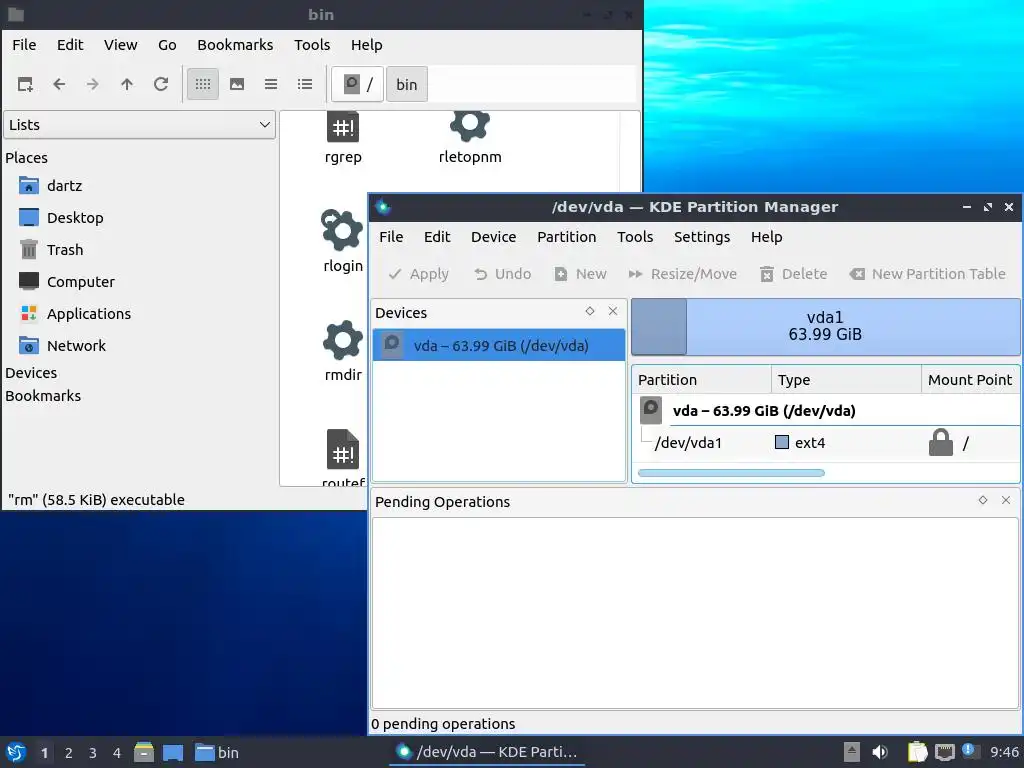
Task: Go to parent folder in file manager
Action: (127, 84)
